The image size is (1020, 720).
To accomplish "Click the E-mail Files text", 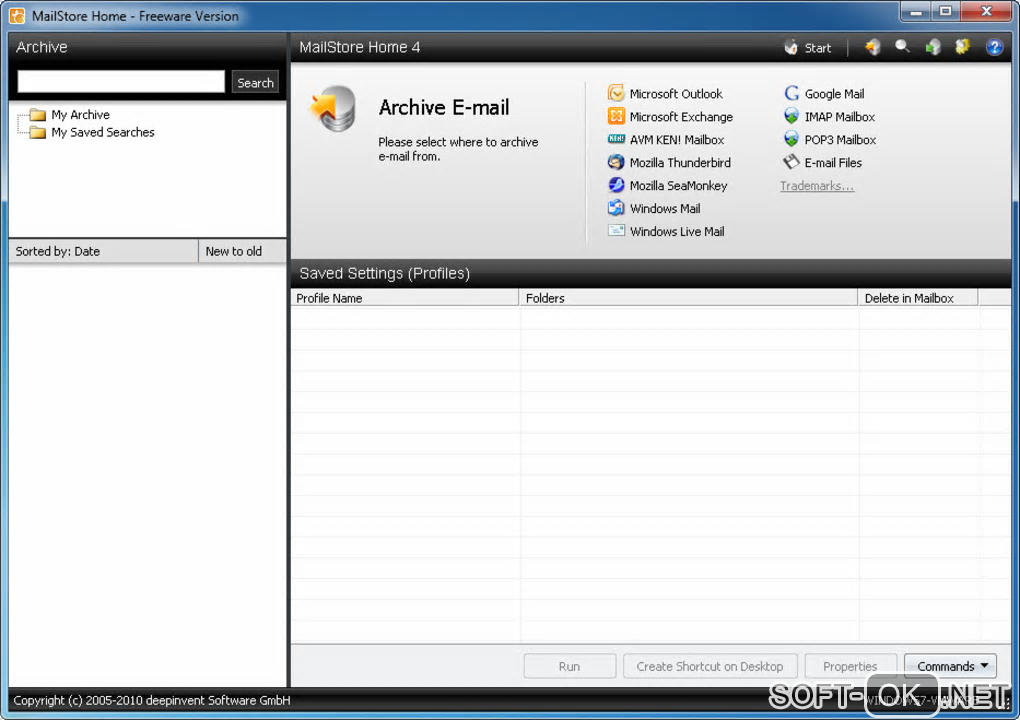I will pos(833,163).
